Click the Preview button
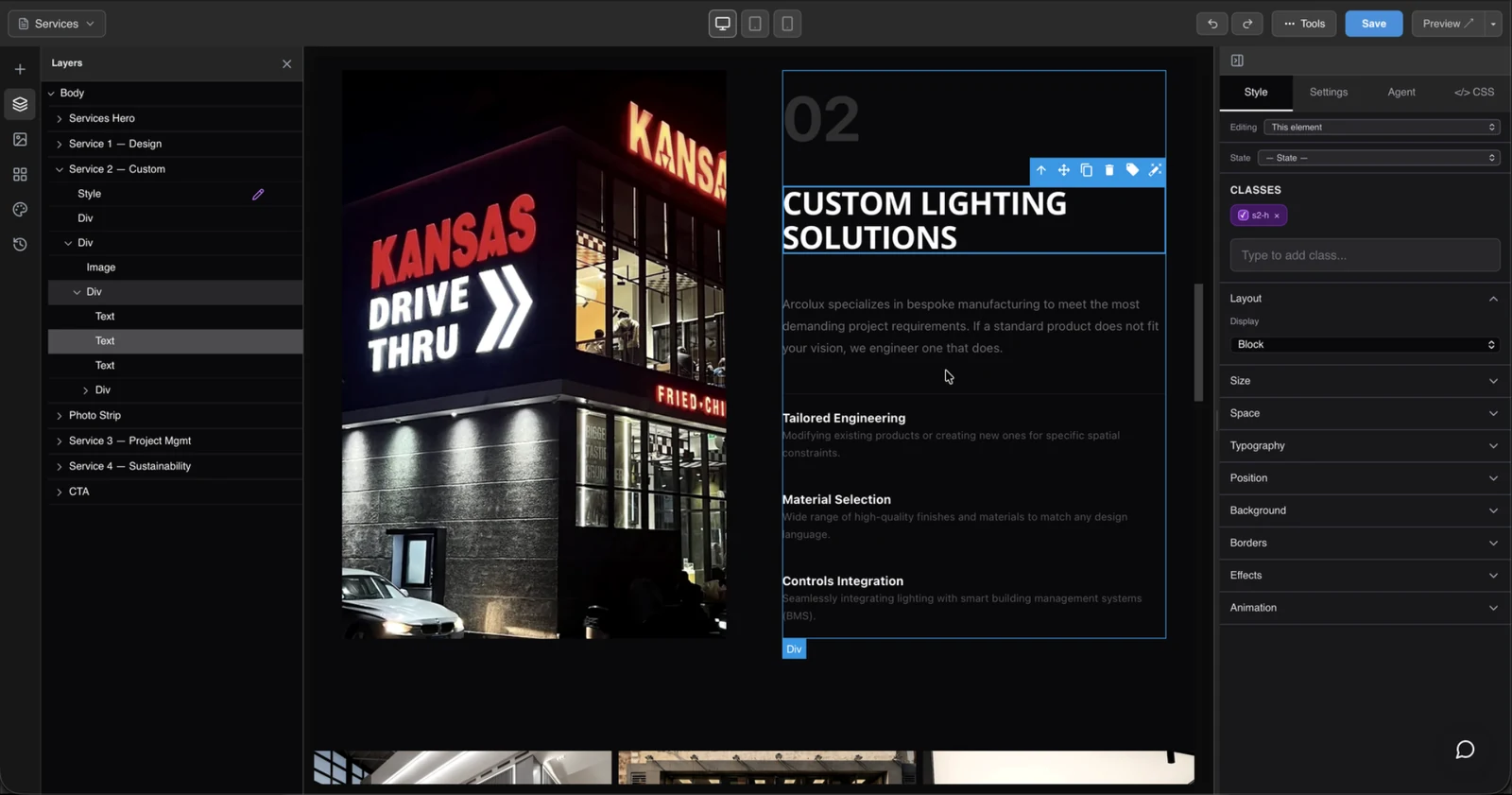 (x=1449, y=24)
